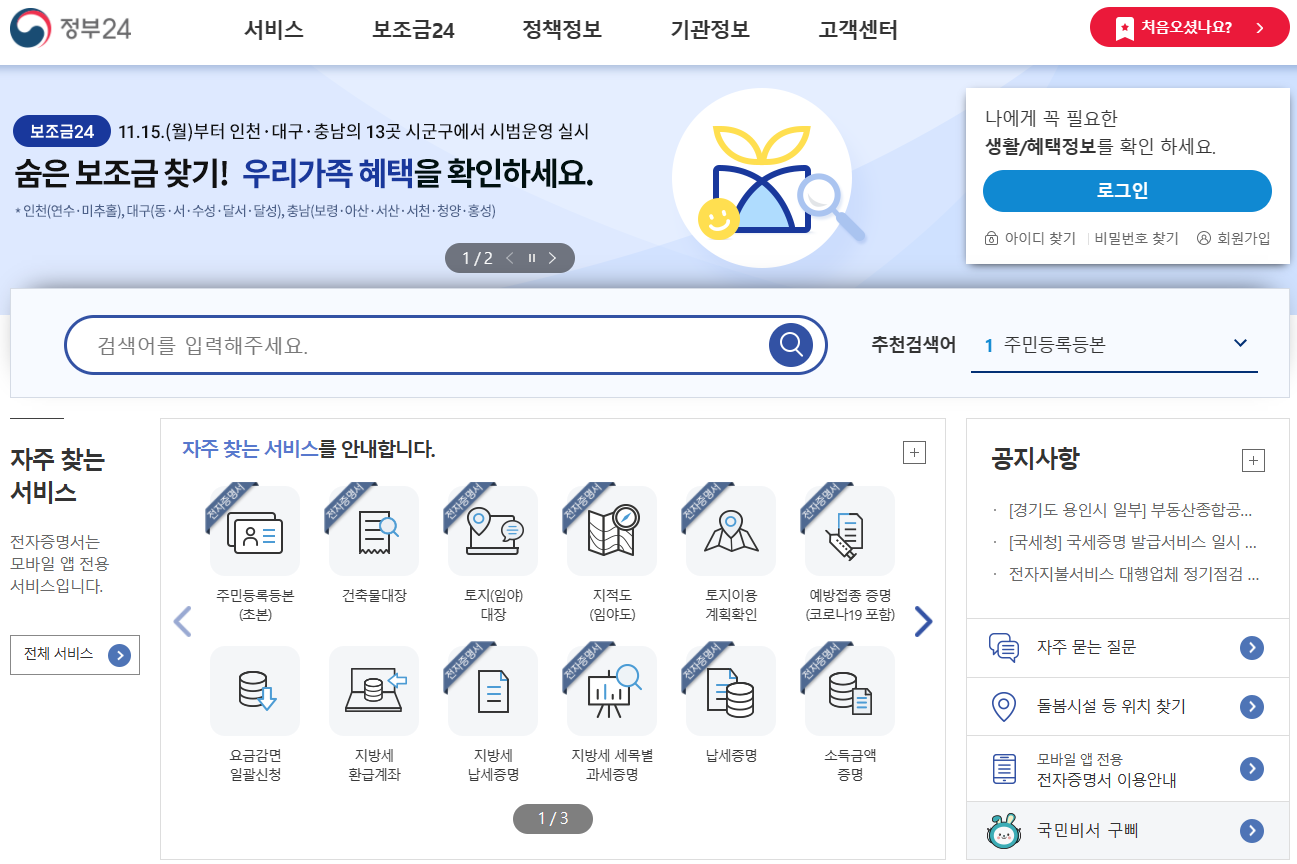Image resolution: width=1297 pixels, height=864 pixels.
Task: Click the 처음오셨나요? button
Action: (1190, 27)
